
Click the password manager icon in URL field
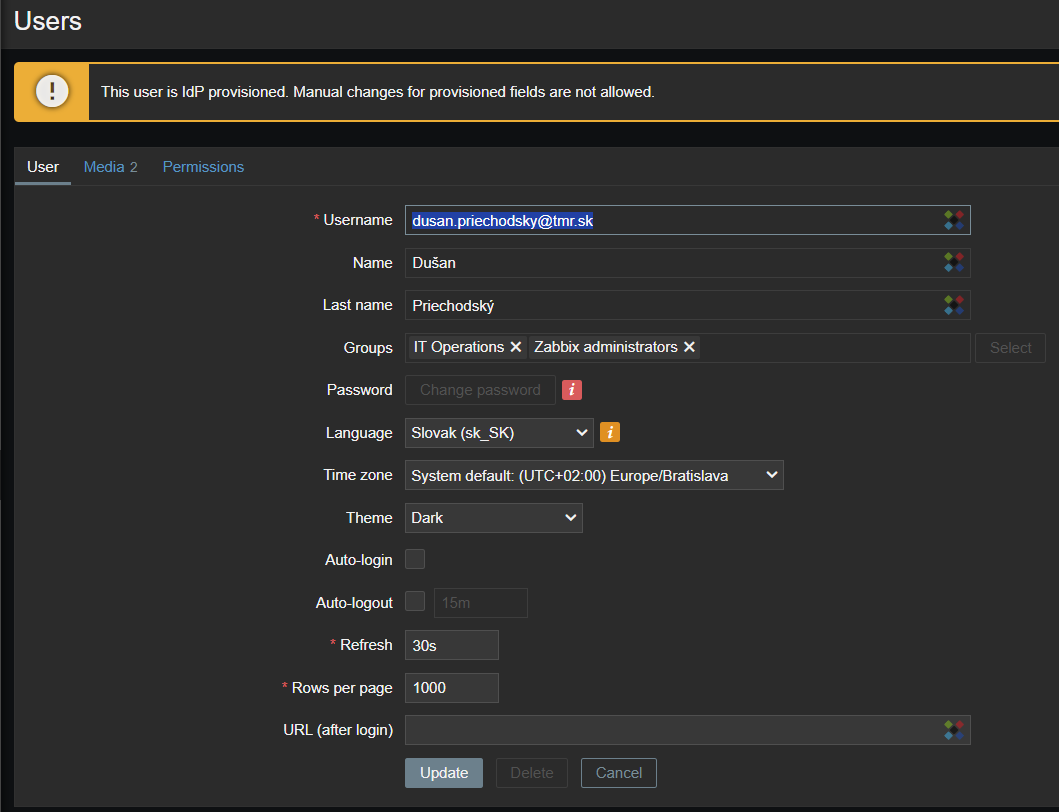point(954,730)
